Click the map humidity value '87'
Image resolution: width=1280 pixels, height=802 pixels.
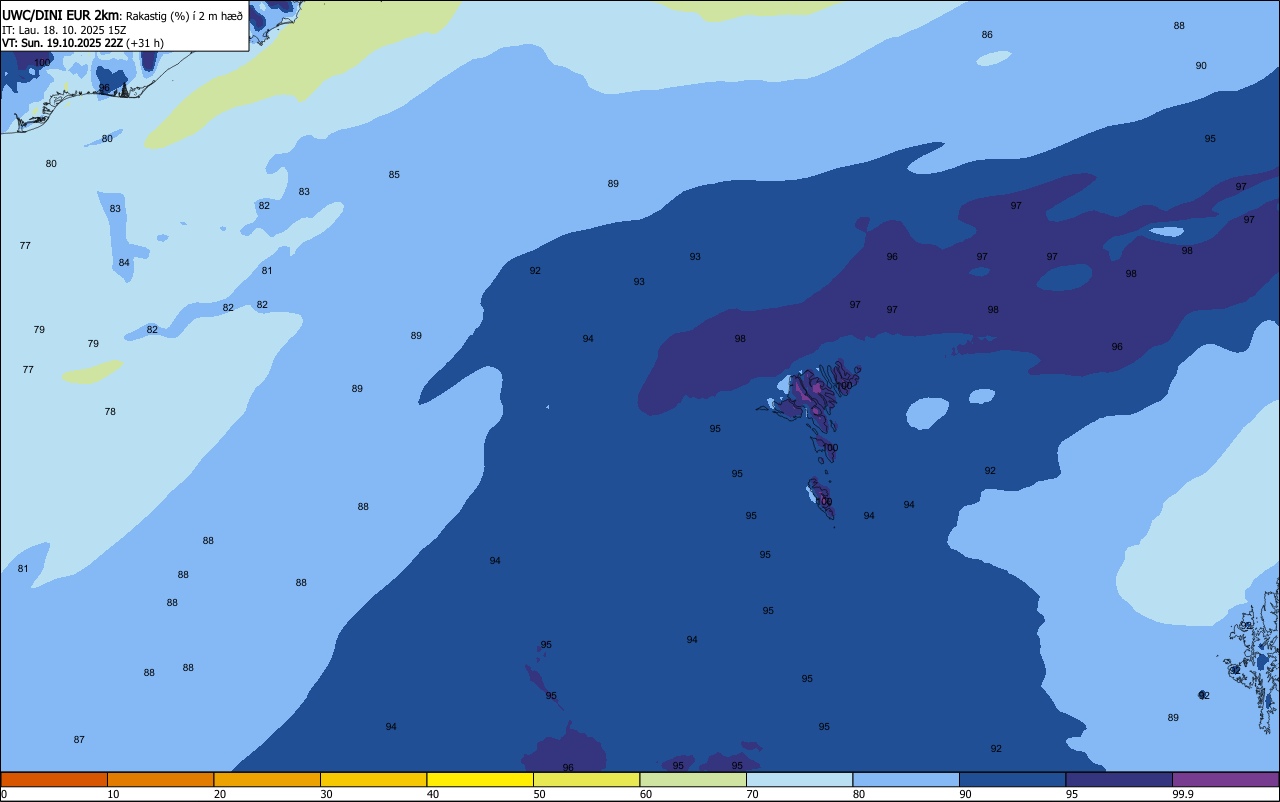coord(79,740)
